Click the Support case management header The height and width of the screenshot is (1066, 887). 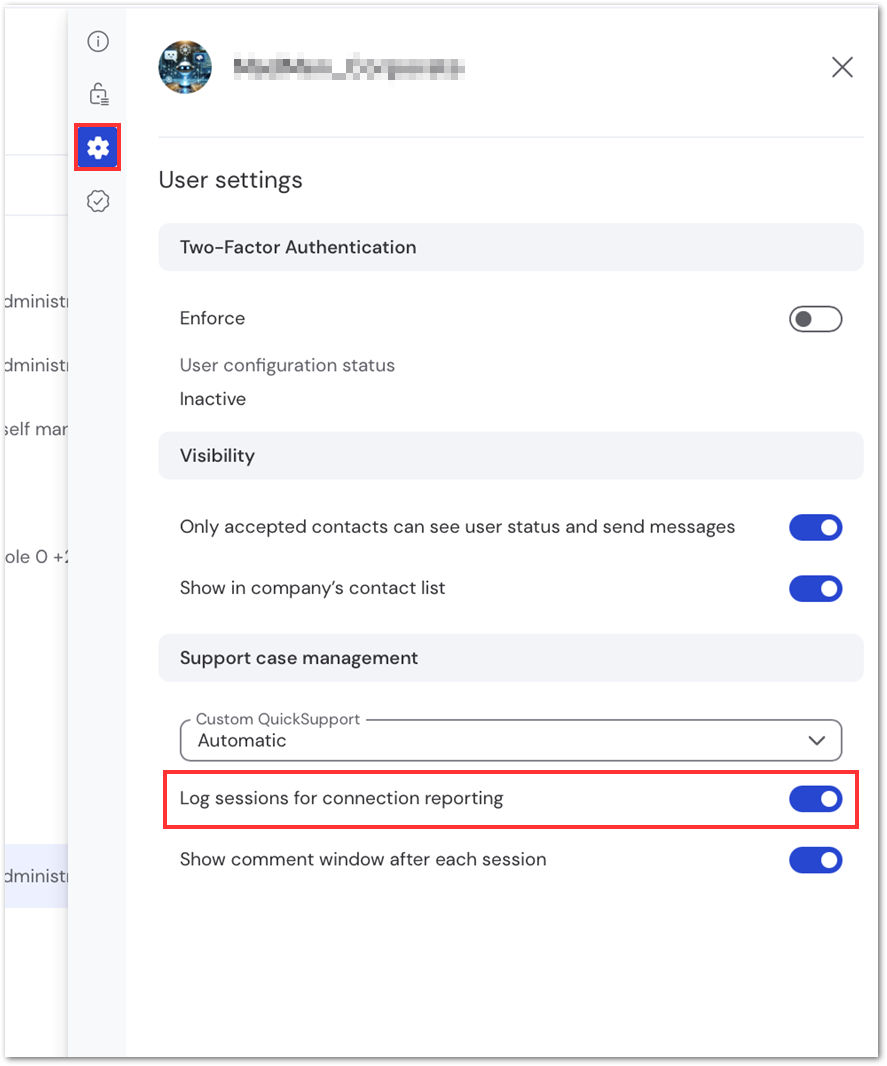(510, 658)
